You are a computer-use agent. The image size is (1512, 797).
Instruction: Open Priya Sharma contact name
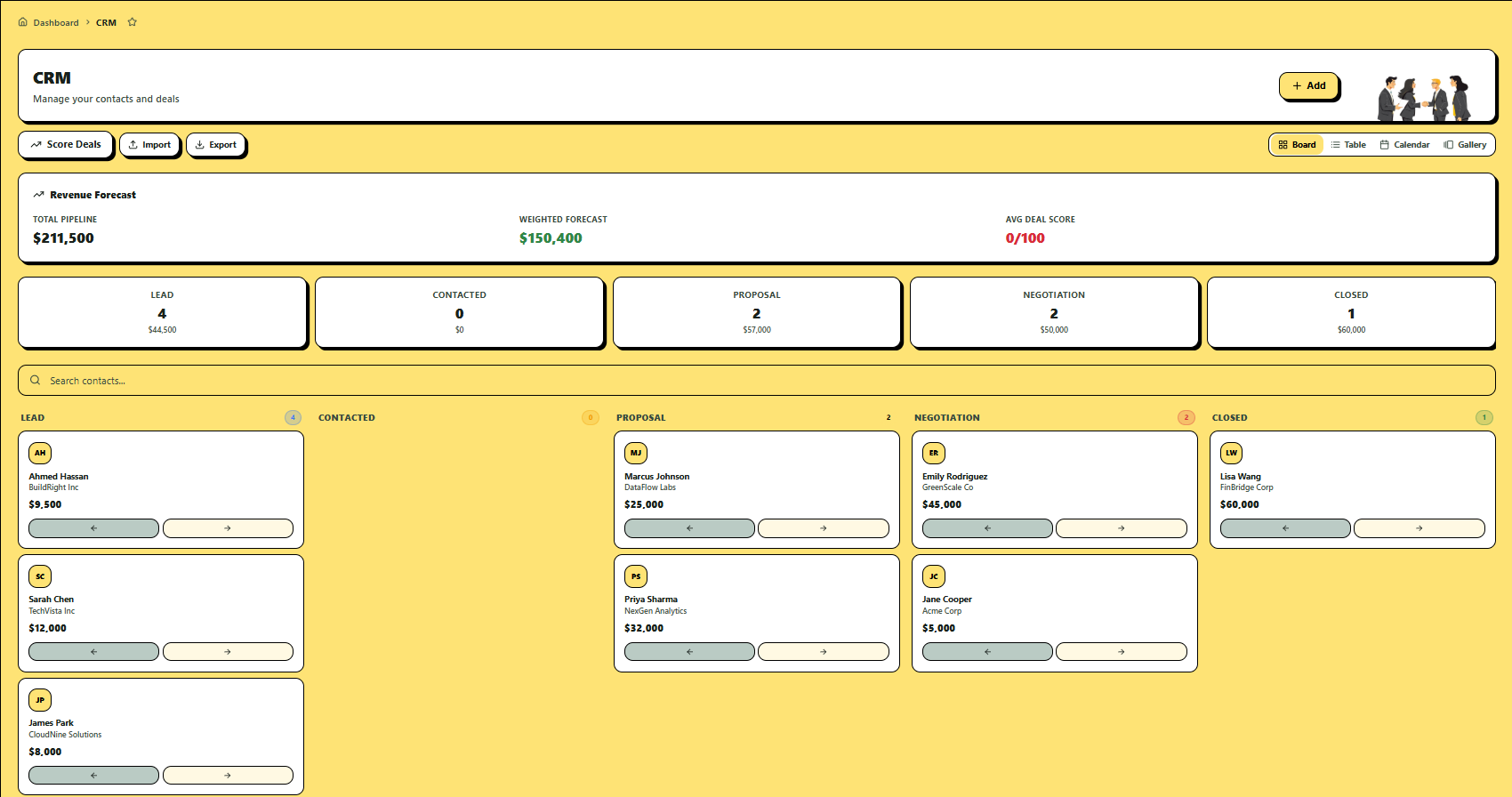(651, 600)
